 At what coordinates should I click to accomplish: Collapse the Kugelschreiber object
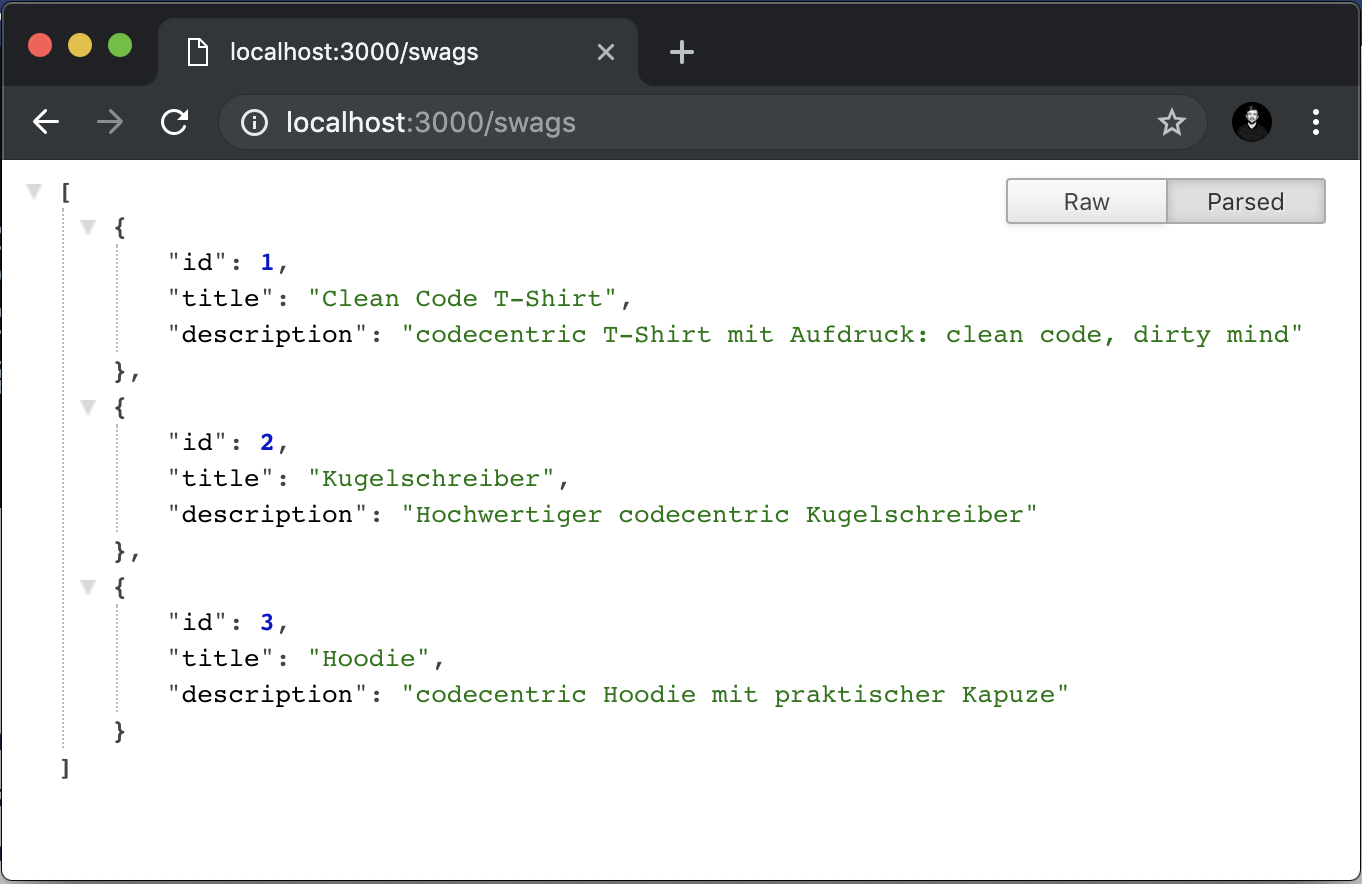point(88,407)
